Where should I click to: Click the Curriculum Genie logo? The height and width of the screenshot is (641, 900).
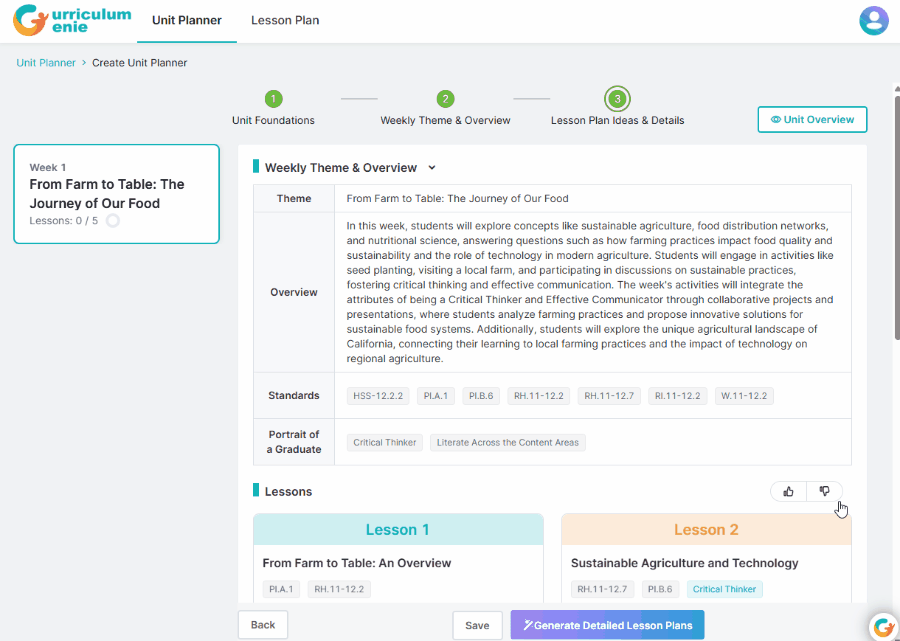click(x=72, y=21)
